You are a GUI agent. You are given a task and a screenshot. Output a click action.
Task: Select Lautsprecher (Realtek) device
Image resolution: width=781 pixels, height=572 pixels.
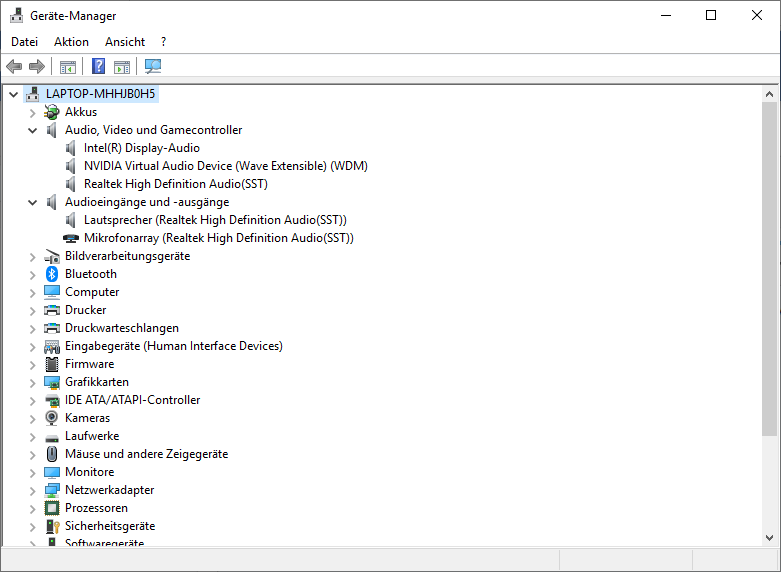215,220
